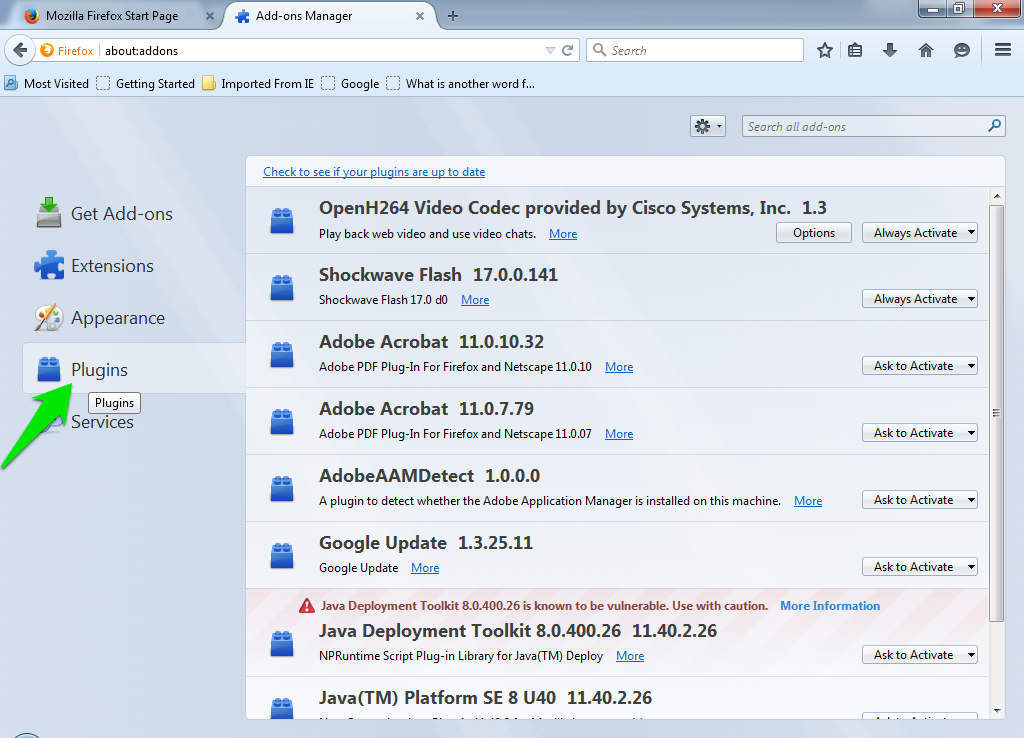
Task: Open the downloads arrow icon
Action: pos(889,50)
